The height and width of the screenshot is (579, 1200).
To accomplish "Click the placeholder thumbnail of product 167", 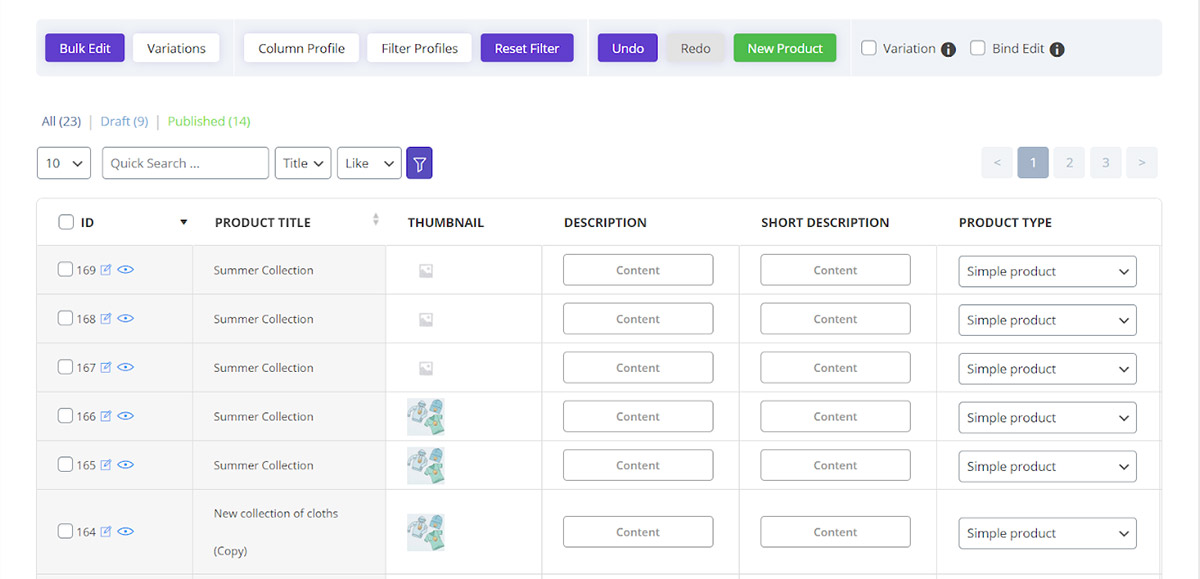I will pos(426,368).
